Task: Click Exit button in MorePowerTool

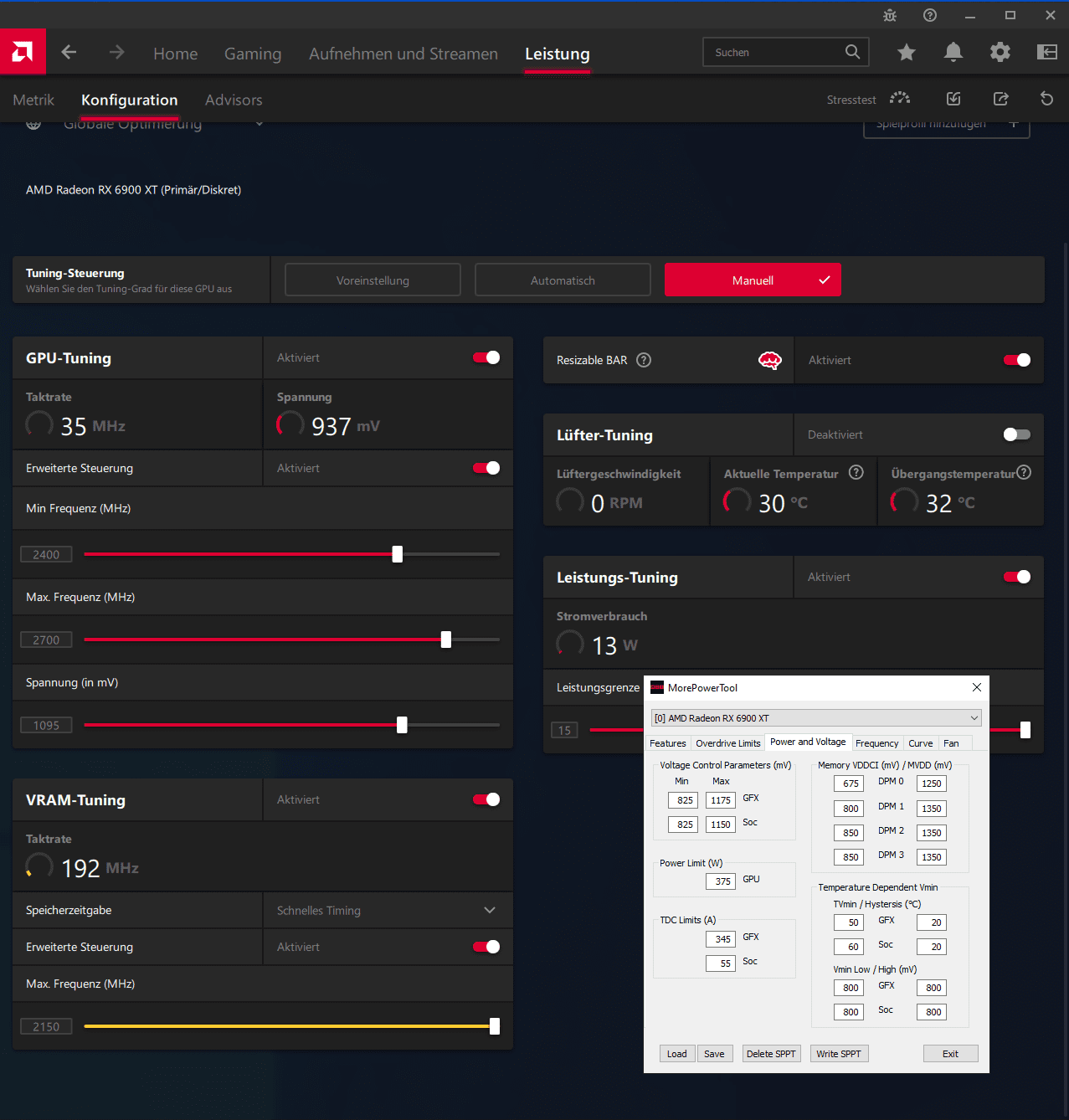Action: (951, 1054)
